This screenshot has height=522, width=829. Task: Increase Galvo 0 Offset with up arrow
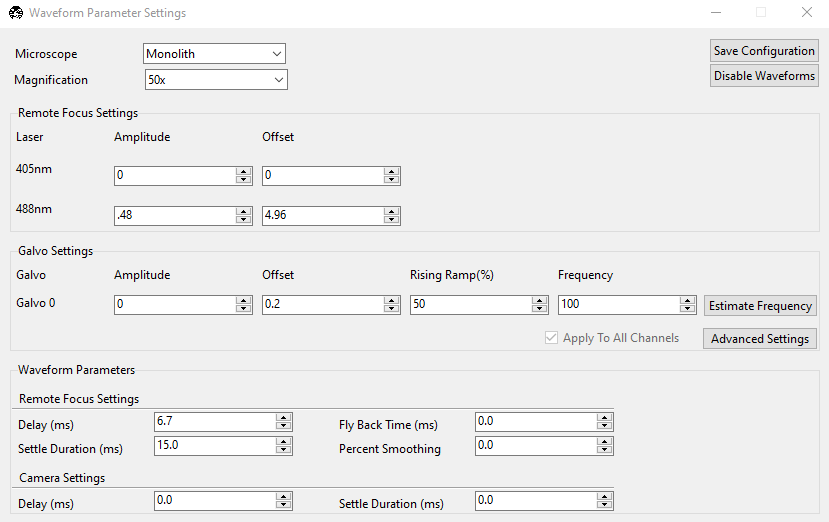pyautogui.click(x=392, y=300)
